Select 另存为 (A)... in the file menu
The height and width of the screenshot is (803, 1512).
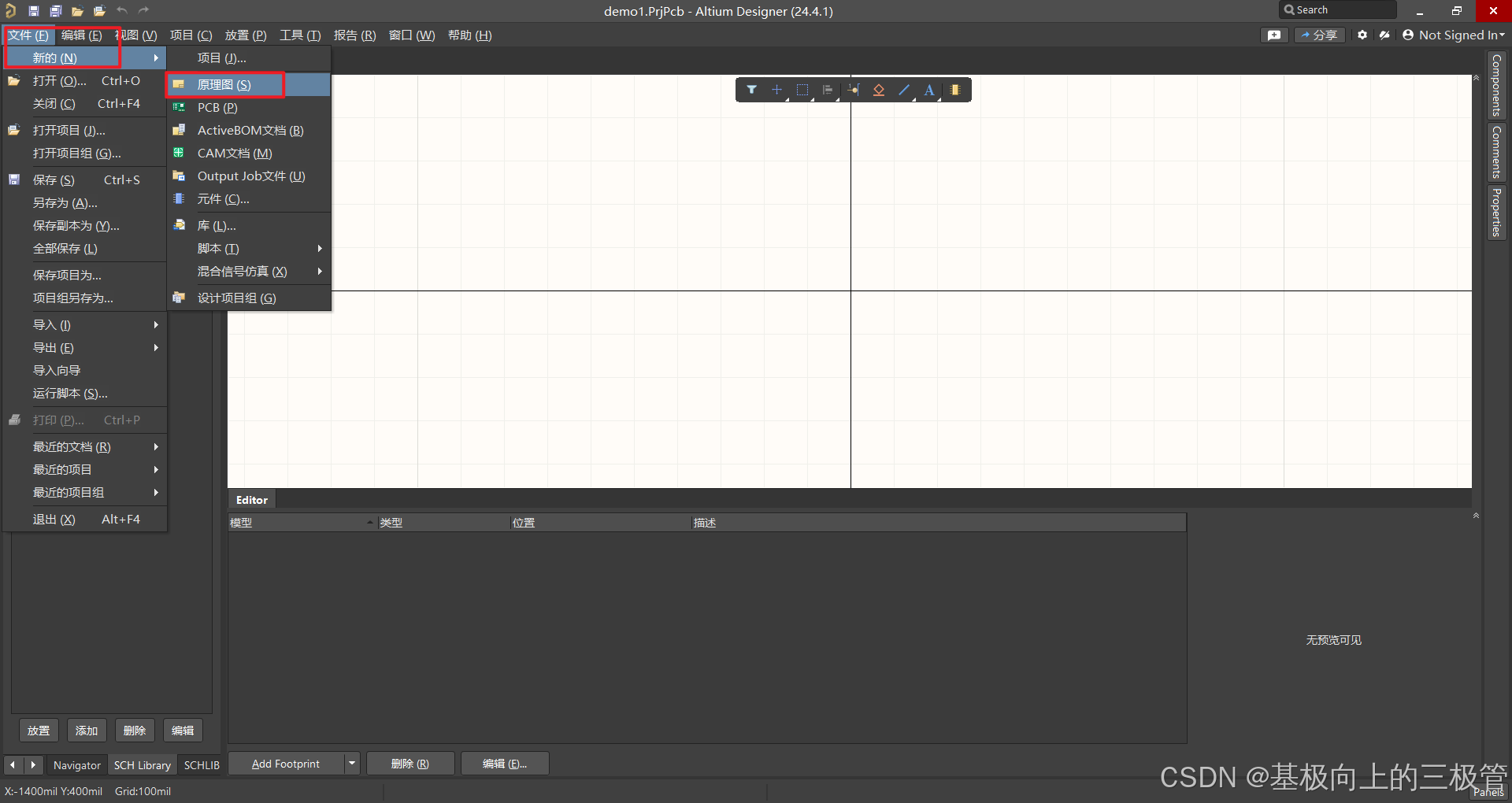pos(85,203)
